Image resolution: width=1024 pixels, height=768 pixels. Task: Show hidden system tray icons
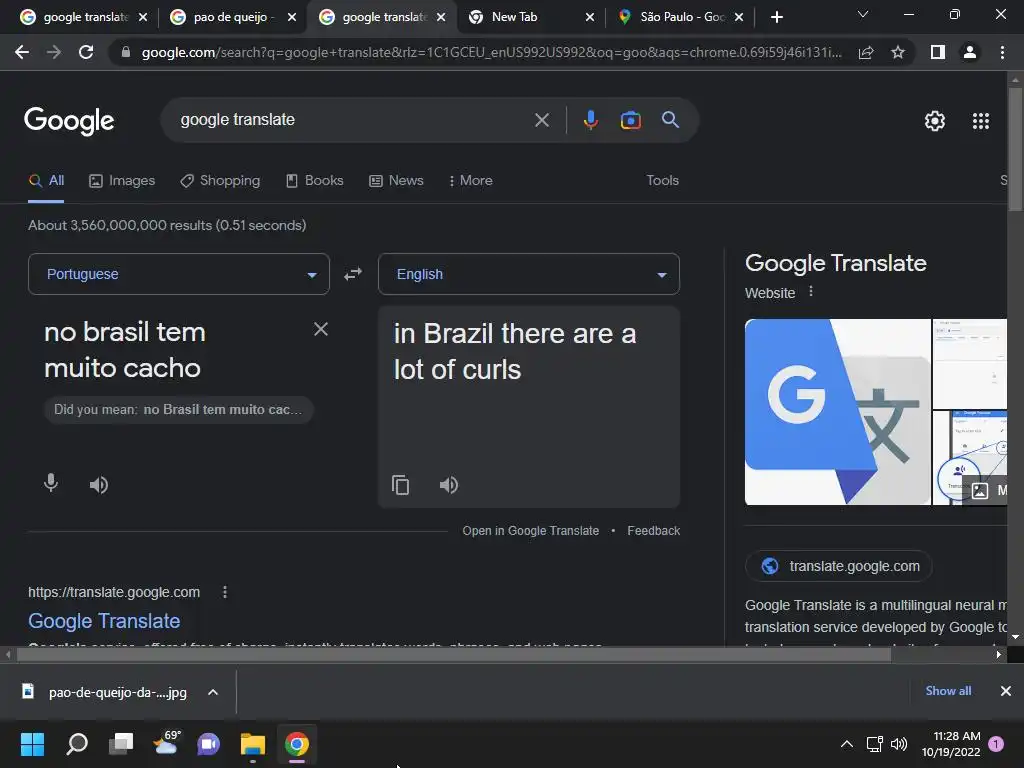(846, 744)
